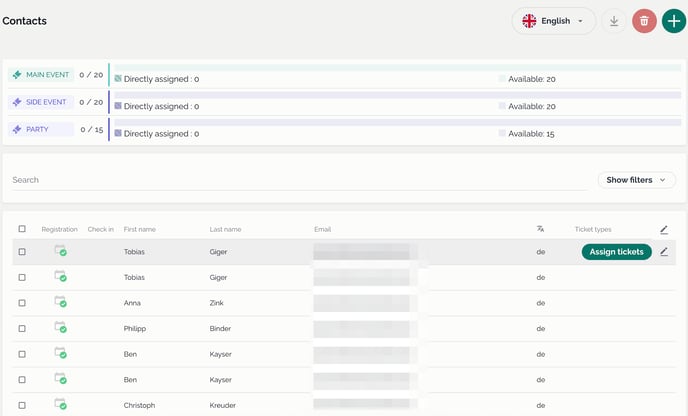The height and width of the screenshot is (416, 688).
Task: Sort by the First name column header
Action: tap(140, 229)
